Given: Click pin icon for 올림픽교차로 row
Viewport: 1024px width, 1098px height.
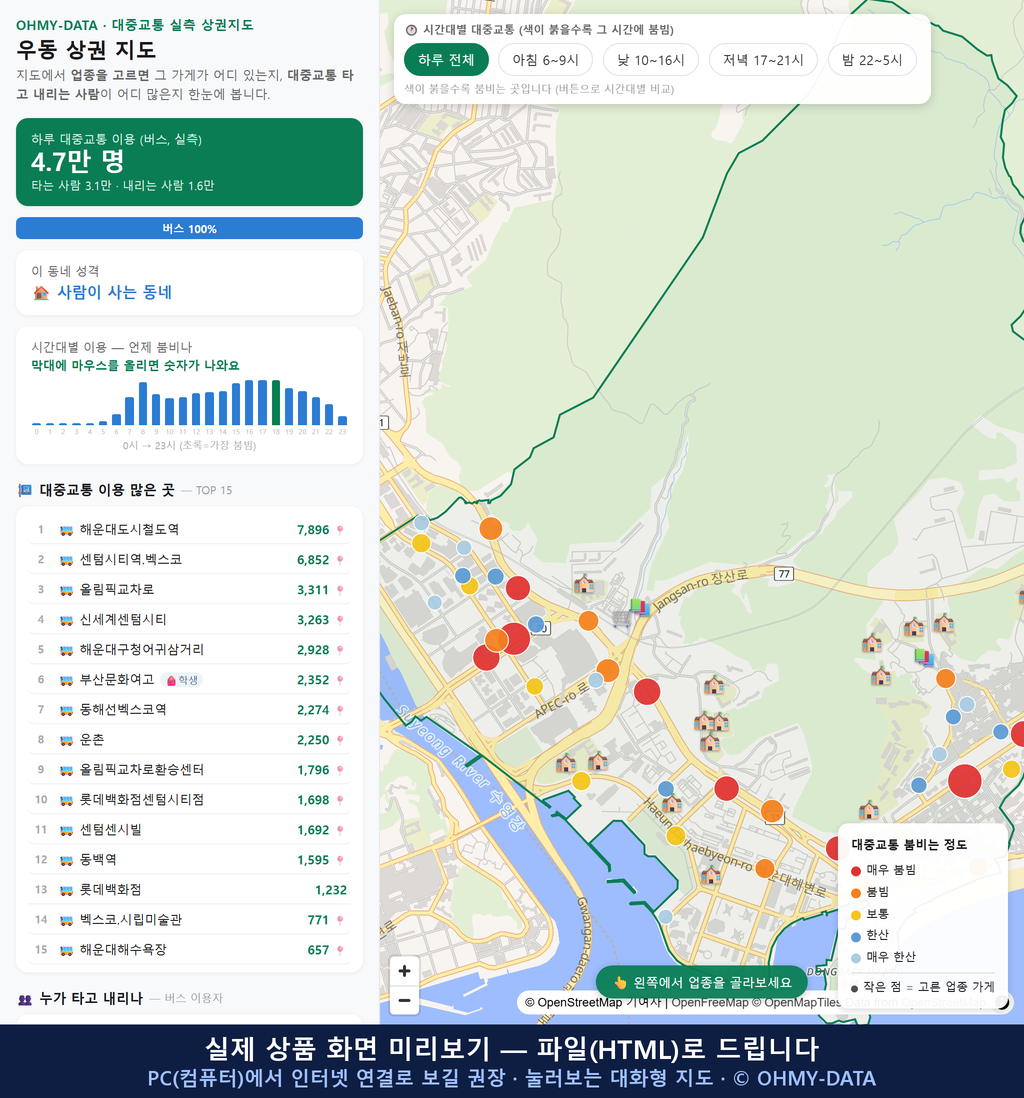Looking at the screenshot, I should tap(340, 590).
